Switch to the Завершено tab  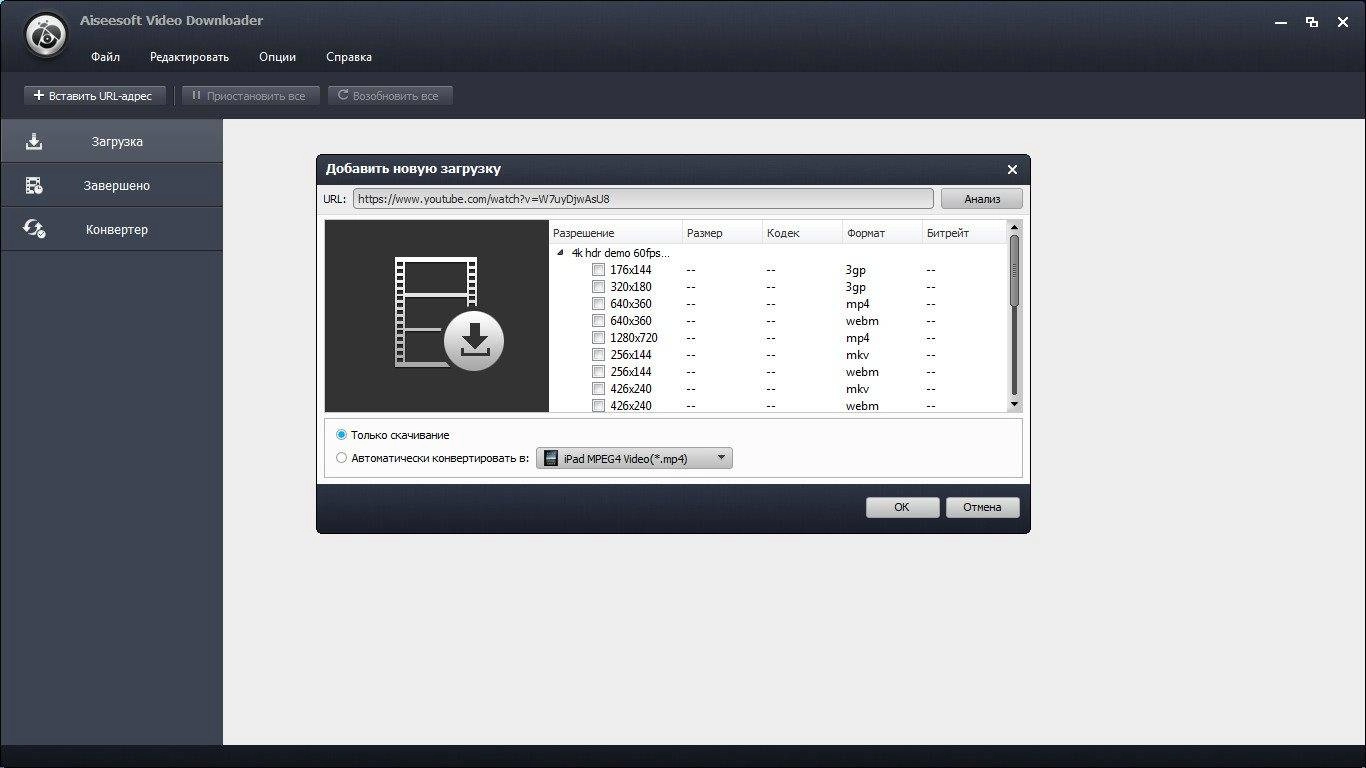111,185
